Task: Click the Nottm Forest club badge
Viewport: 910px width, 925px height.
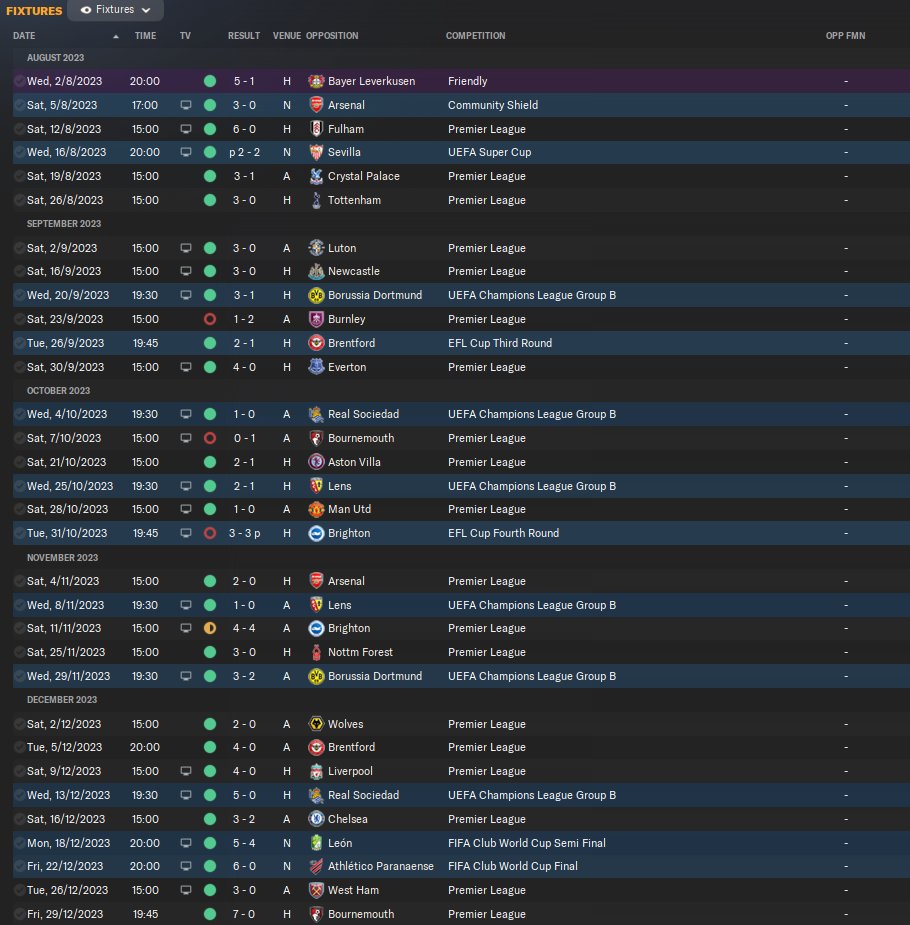Action: [316, 652]
